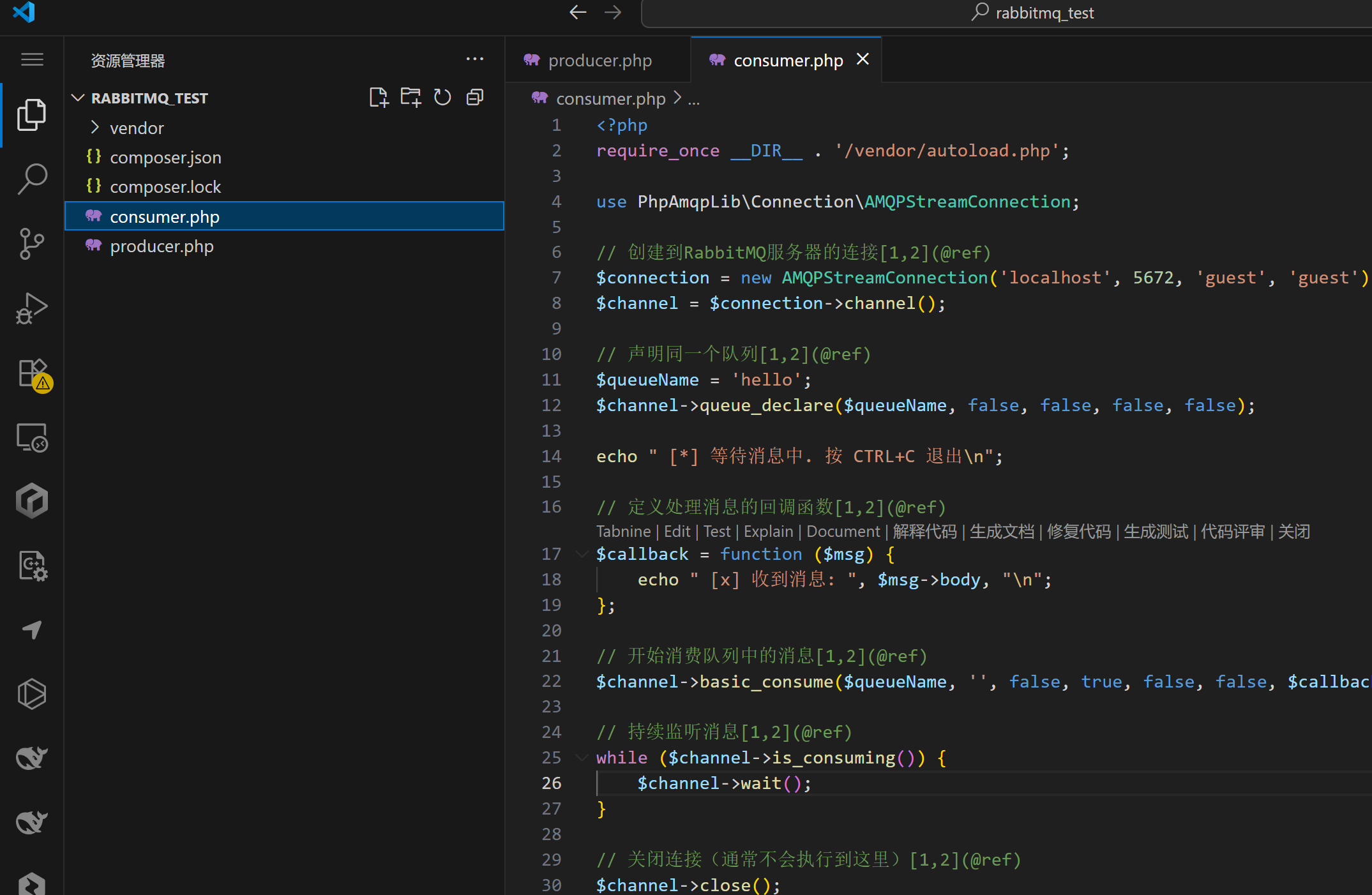Click the 代码评审 code lens action
This screenshot has height=895, width=1372.
tap(1233, 531)
